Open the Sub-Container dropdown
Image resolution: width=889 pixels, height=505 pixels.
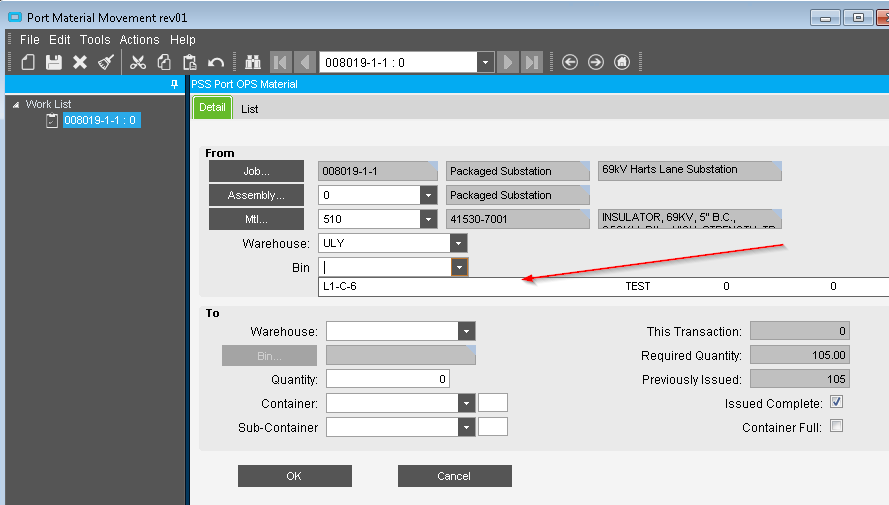[x=466, y=427]
